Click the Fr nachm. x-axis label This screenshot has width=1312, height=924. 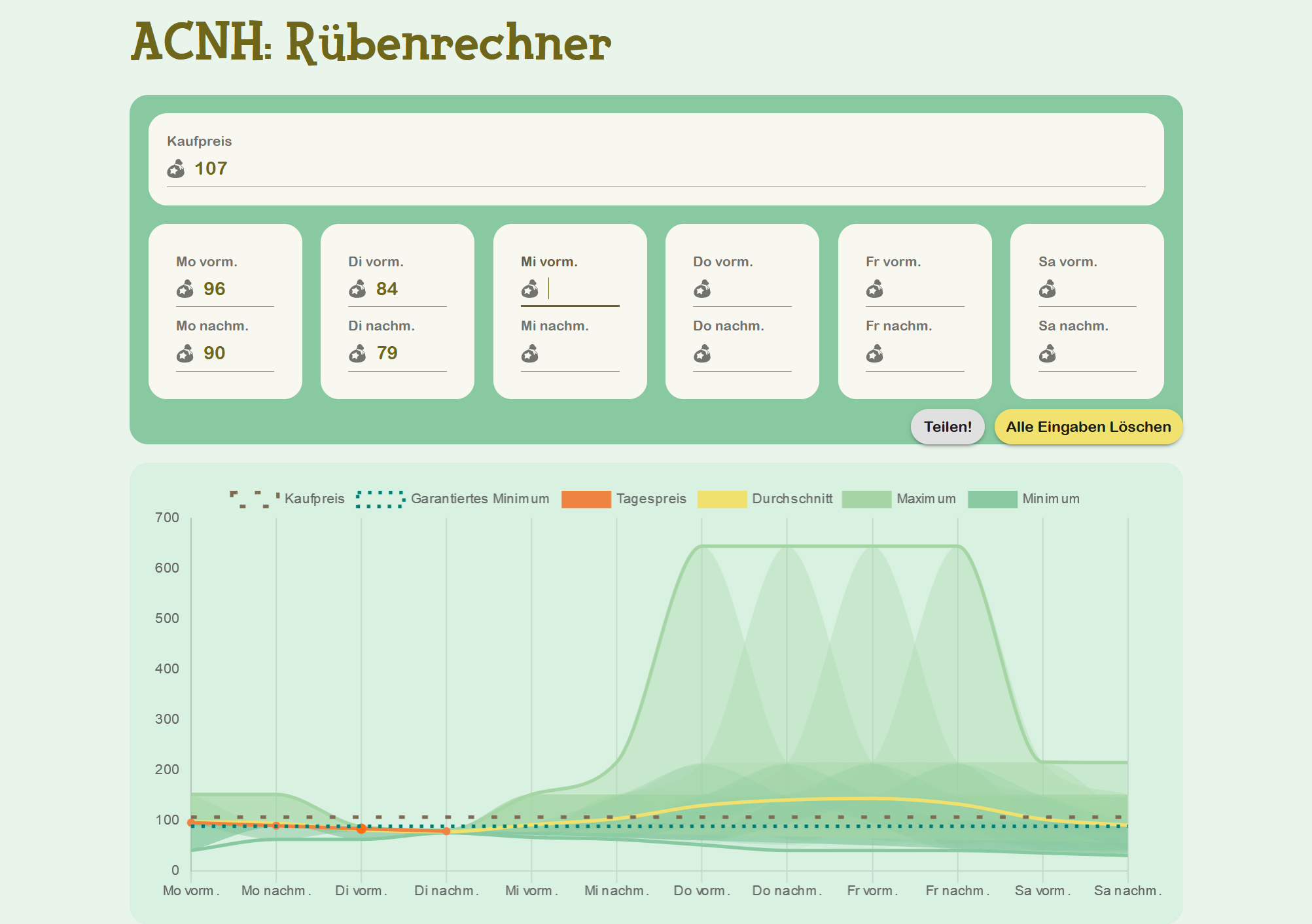[x=957, y=891]
